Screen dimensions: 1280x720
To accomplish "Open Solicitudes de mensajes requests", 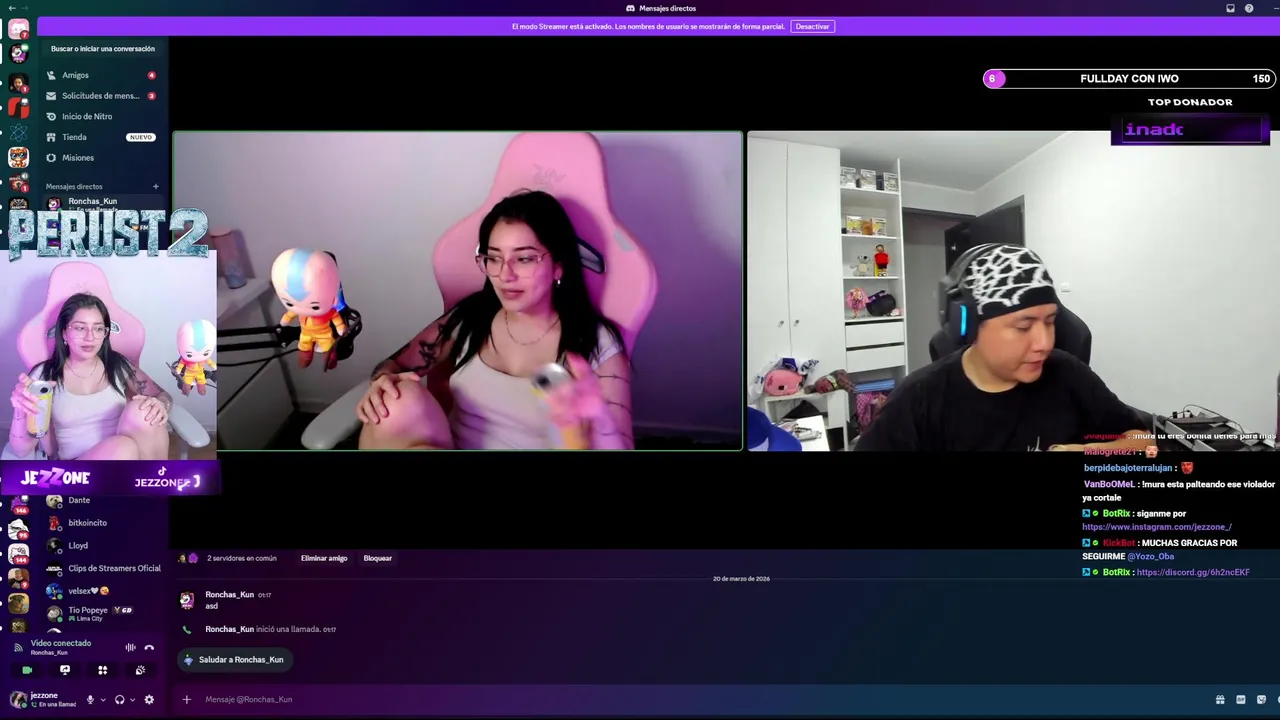I will [100, 96].
